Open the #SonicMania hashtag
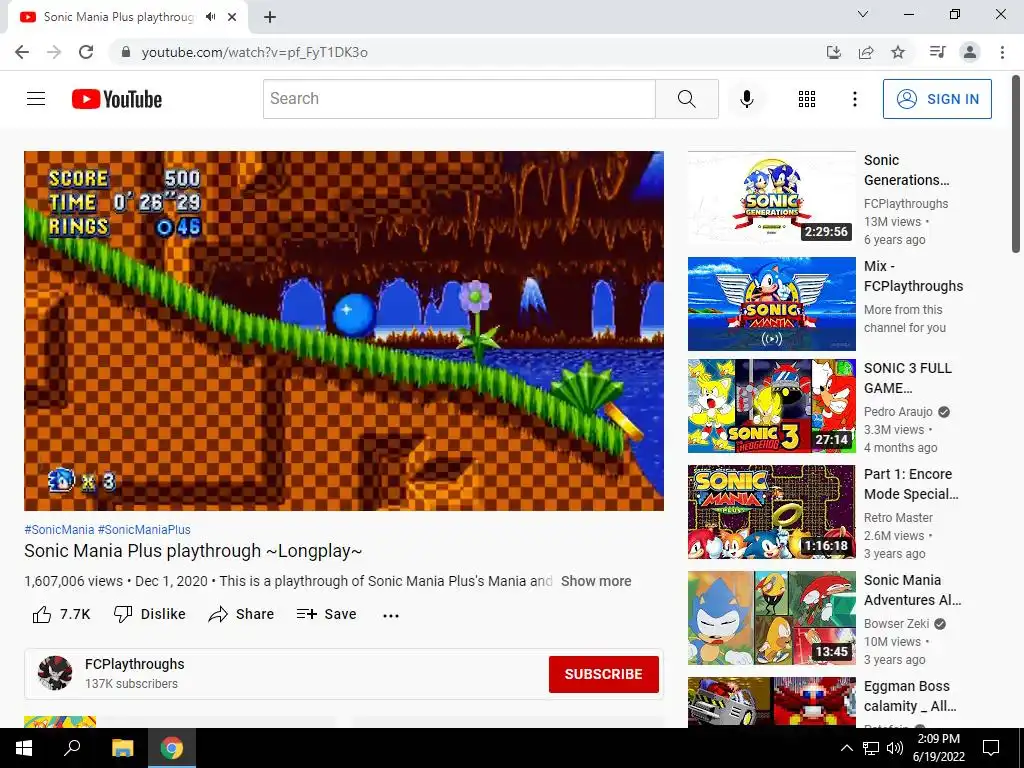This screenshot has width=1024, height=768. 59,530
